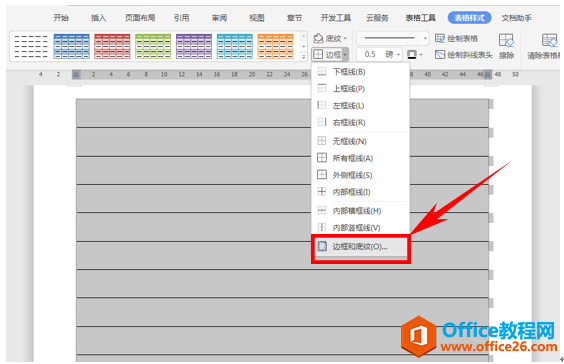Switch to the 插入 tab
This screenshot has height=364, width=564.
pyautogui.click(x=98, y=18)
